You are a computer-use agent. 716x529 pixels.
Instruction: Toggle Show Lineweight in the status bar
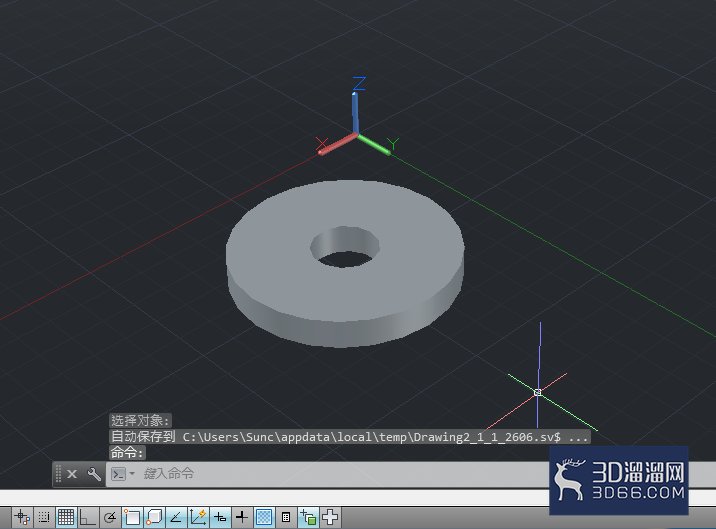(242, 517)
